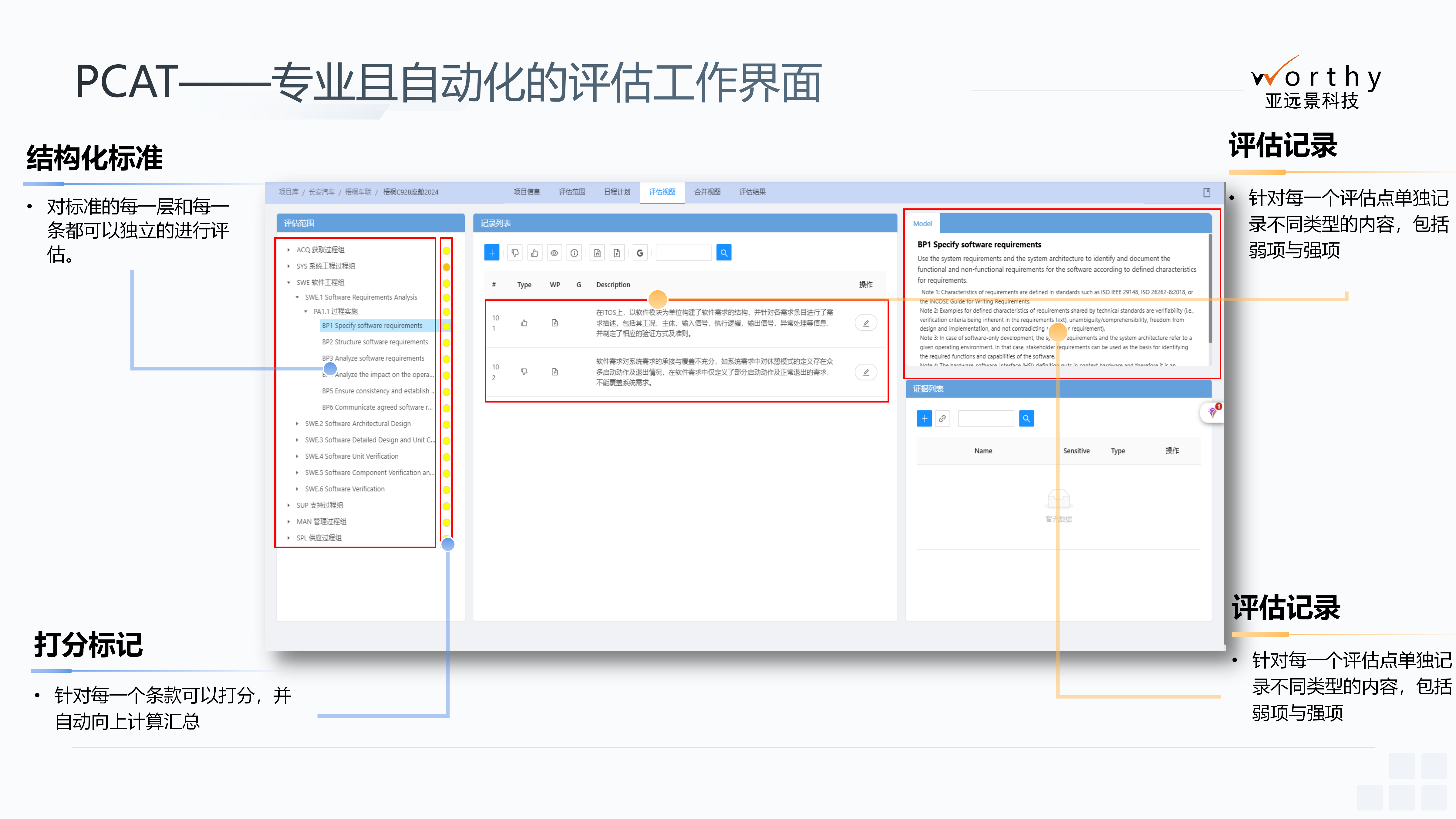Viewport: 1456px width, 819px height.
Task: Toggle the eye view icon in record toolbar
Action: coord(554,253)
